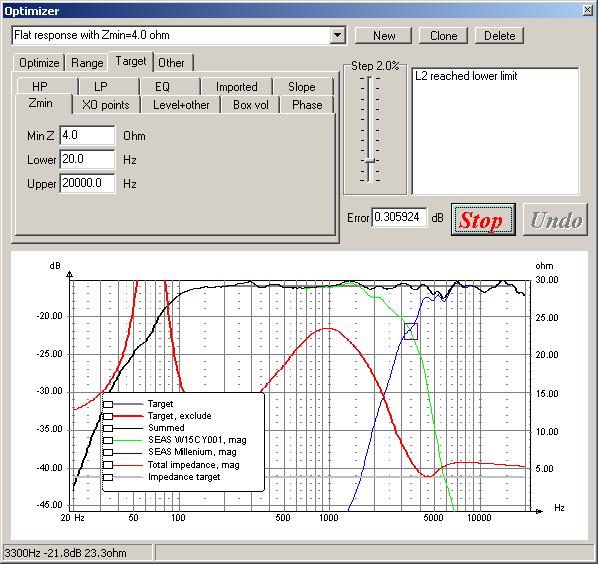The image size is (598, 564).
Task: Toggle the Target legend checkbox
Action: point(108,404)
